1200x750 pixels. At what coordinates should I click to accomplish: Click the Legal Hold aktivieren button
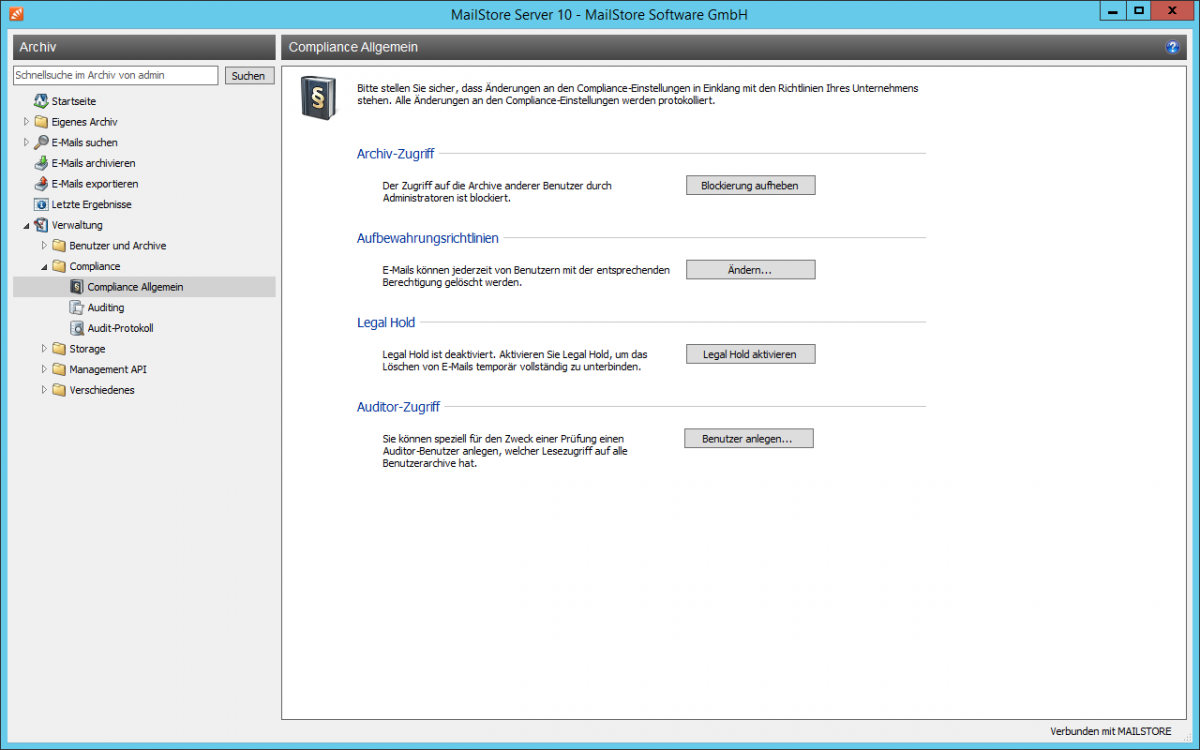pos(750,354)
